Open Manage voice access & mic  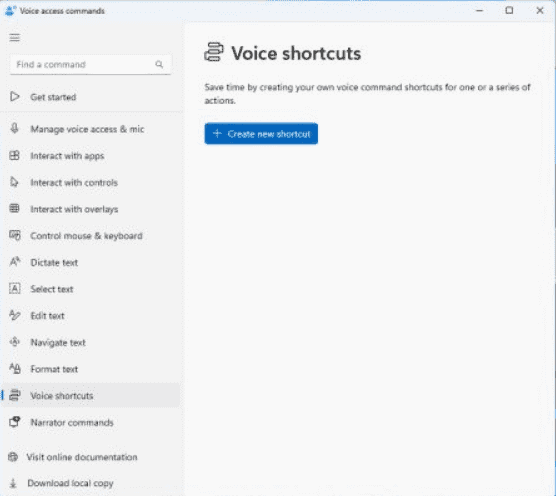91,129
